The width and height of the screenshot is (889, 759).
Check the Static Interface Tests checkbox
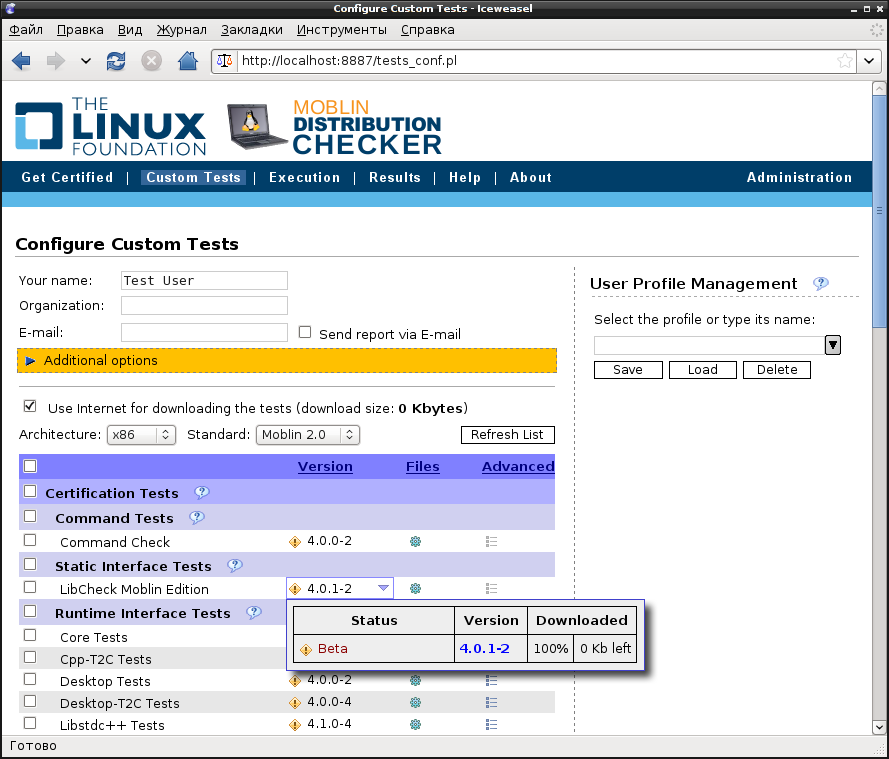tap(30, 564)
